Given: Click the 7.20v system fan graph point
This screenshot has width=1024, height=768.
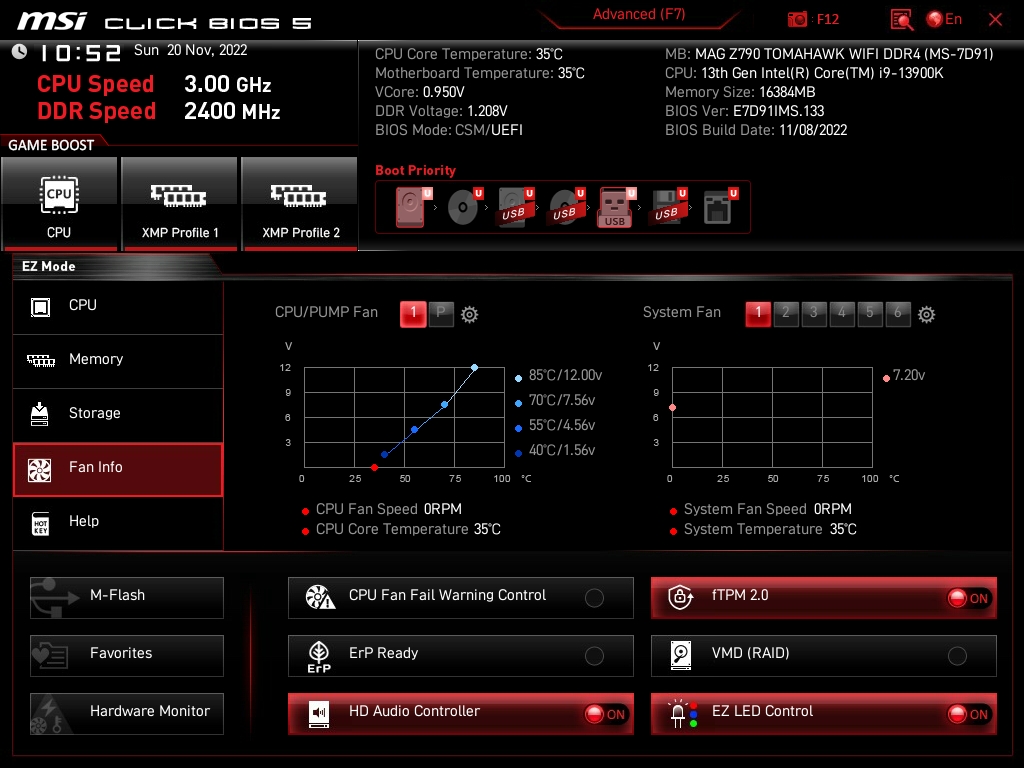Looking at the screenshot, I should tap(673, 408).
